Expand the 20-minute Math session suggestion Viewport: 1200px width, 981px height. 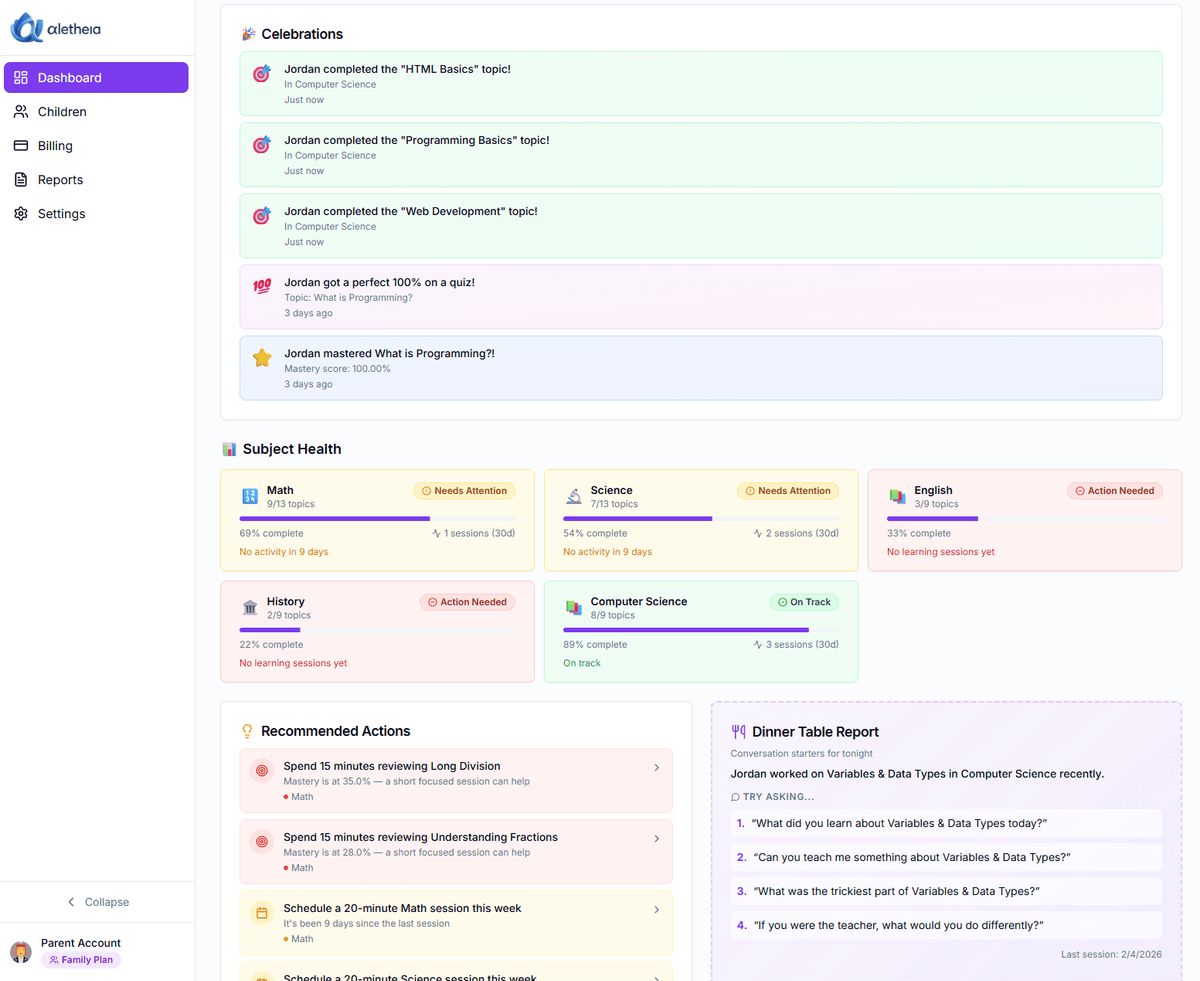tap(657, 909)
